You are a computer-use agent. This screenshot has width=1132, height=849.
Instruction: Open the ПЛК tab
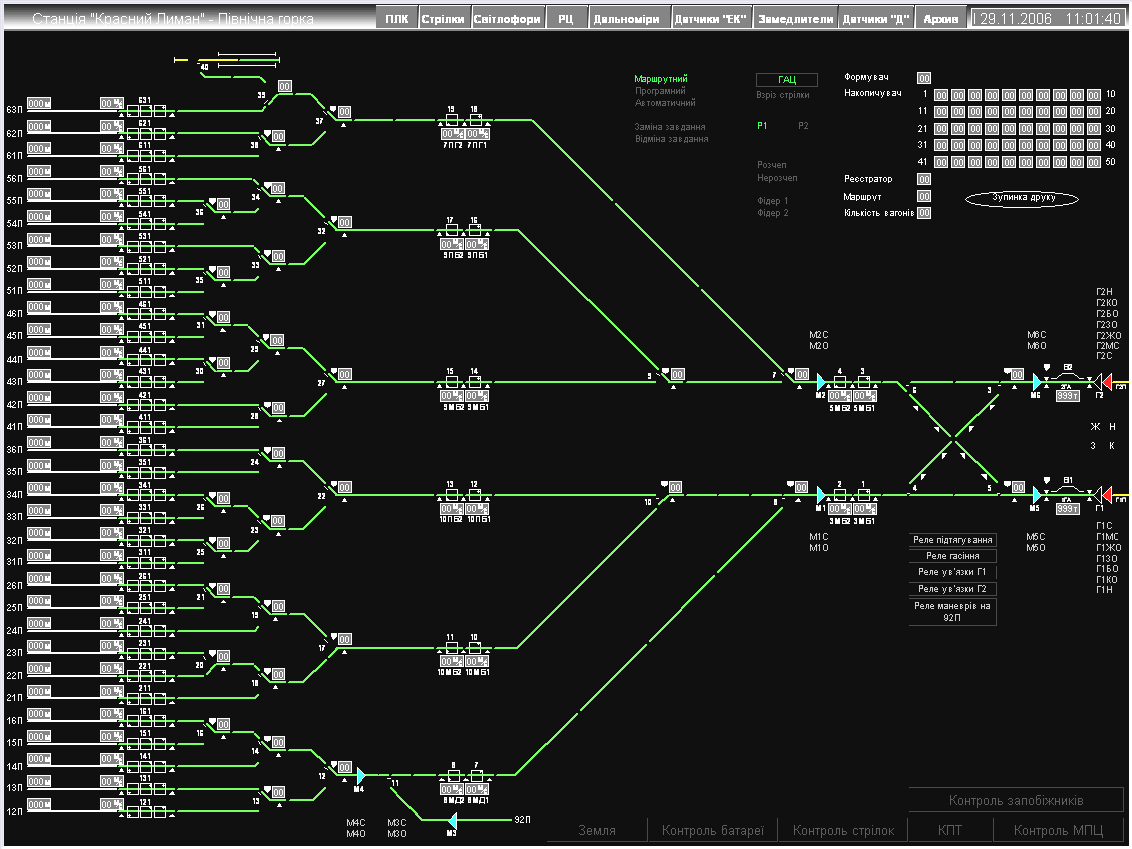pyautogui.click(x=396, y=19)
